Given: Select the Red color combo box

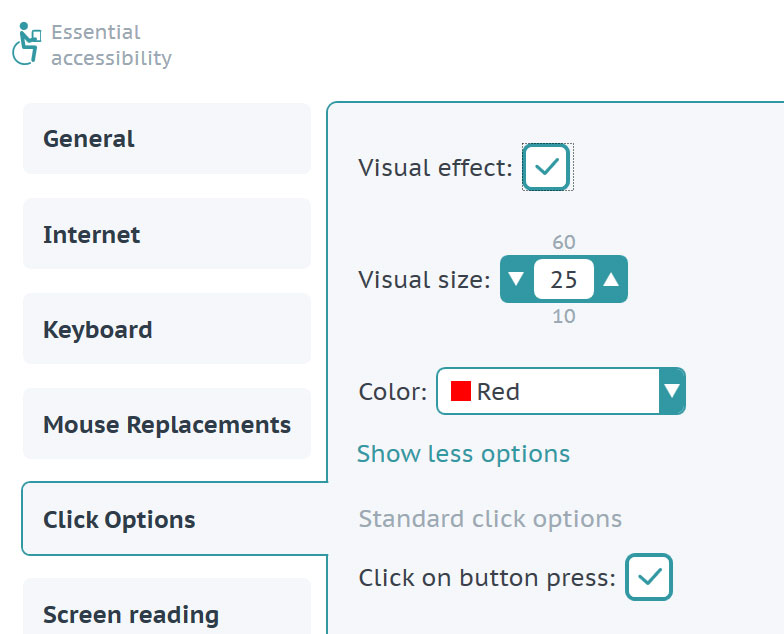Looking at the screenshot, I should click(x=560, y=391).
